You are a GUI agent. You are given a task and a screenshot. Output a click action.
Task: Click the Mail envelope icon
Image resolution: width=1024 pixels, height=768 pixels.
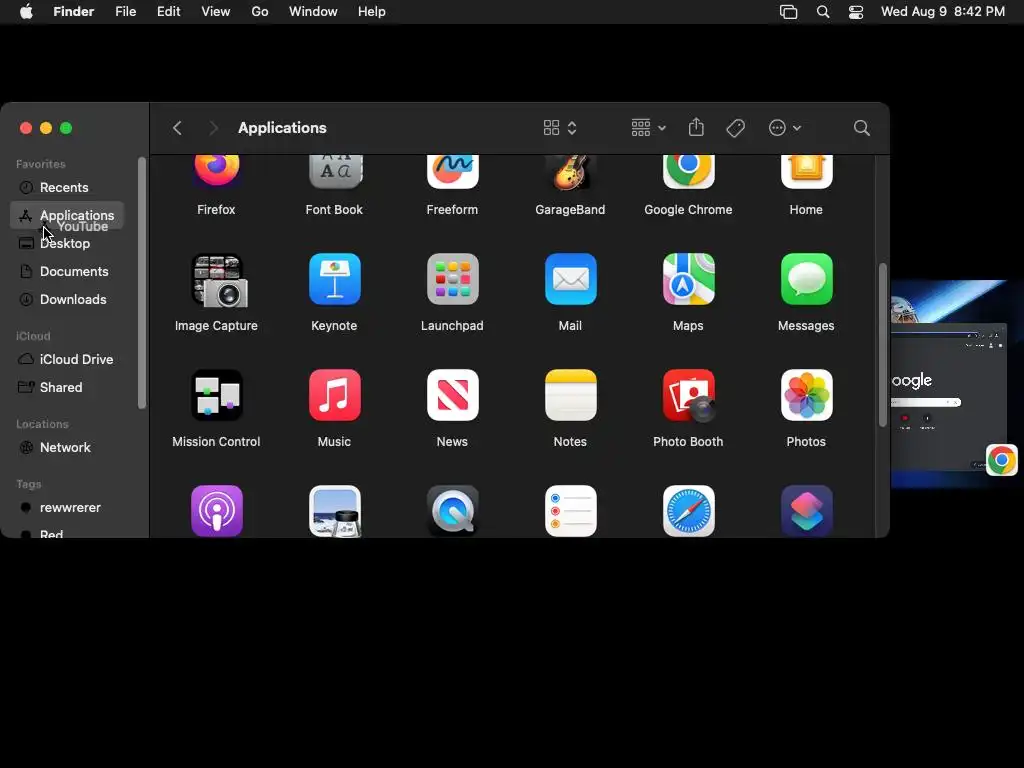tap(570, 279)
